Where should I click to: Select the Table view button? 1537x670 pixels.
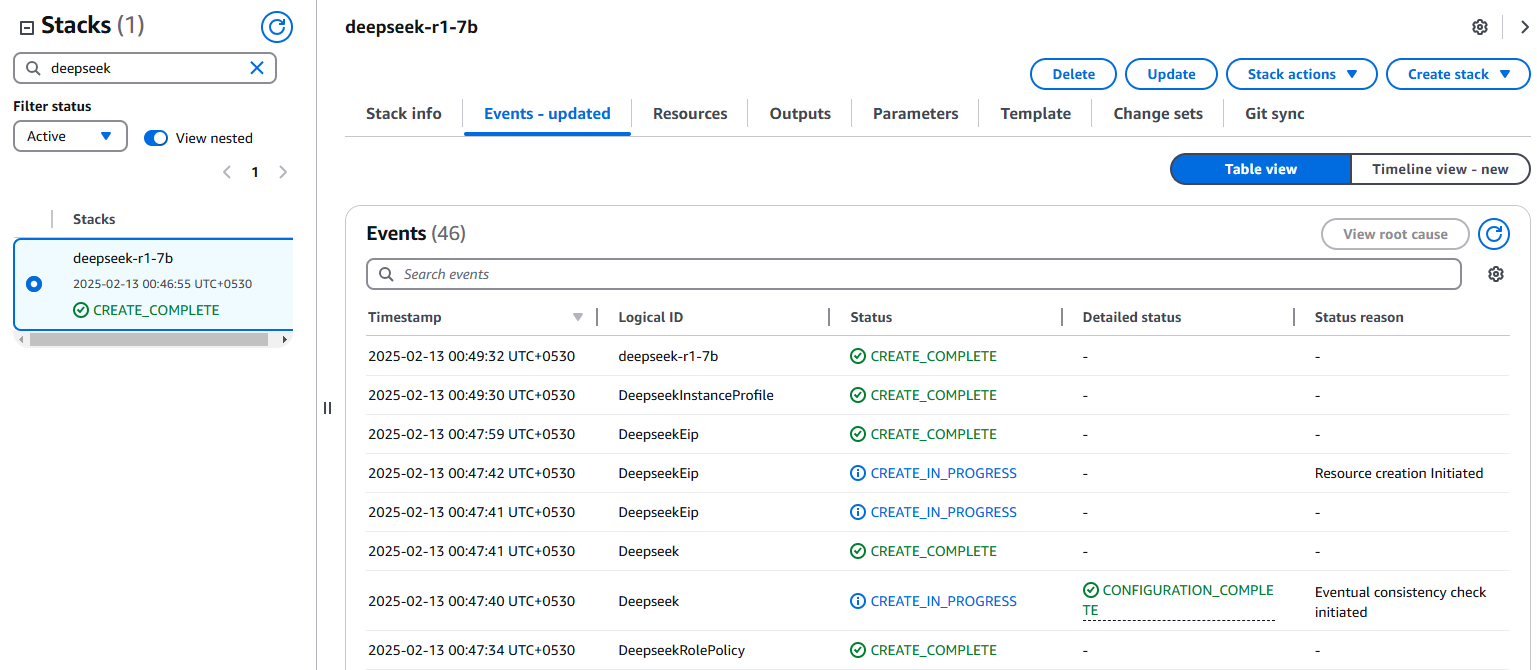pos(1260,169)
